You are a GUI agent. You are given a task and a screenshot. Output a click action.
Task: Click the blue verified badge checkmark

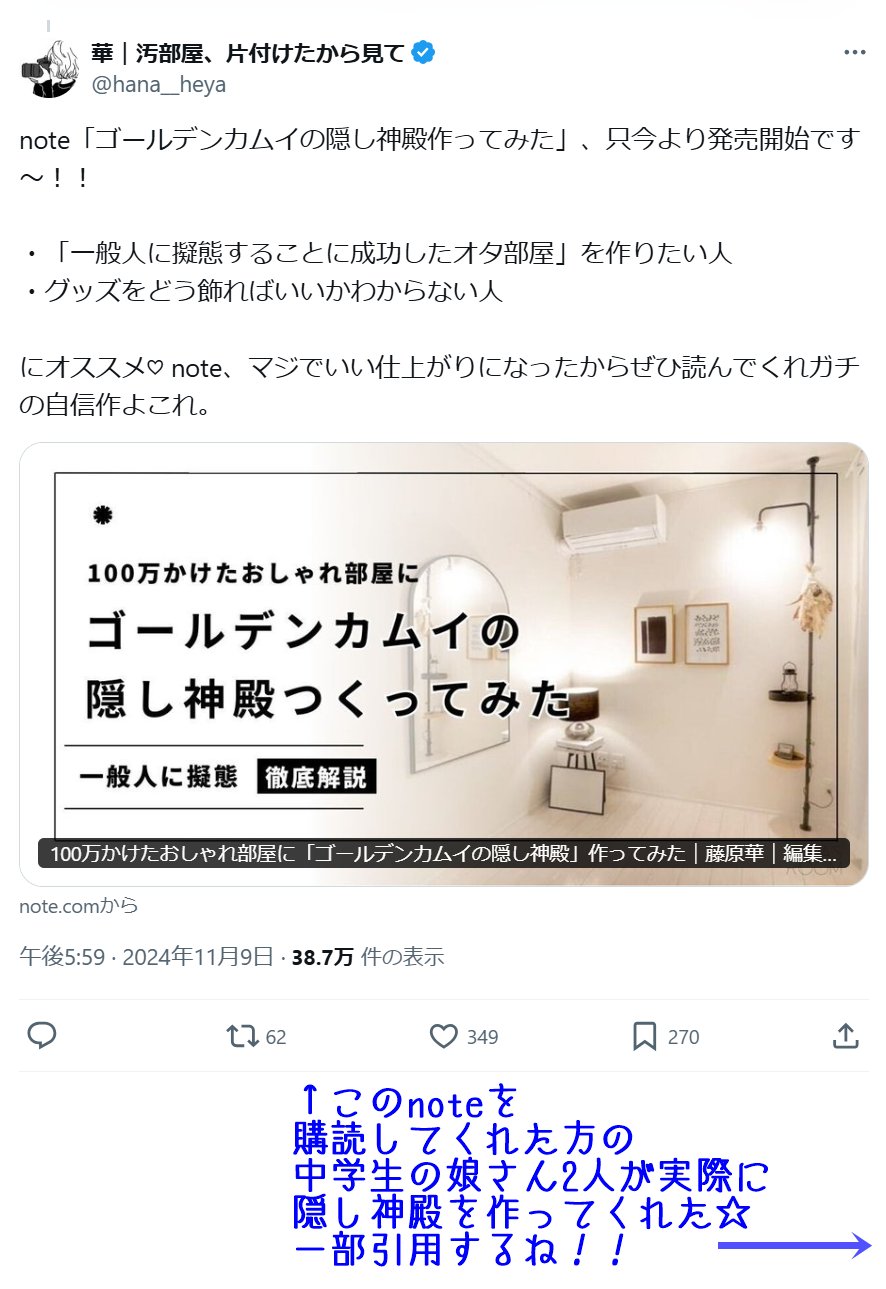424,52
